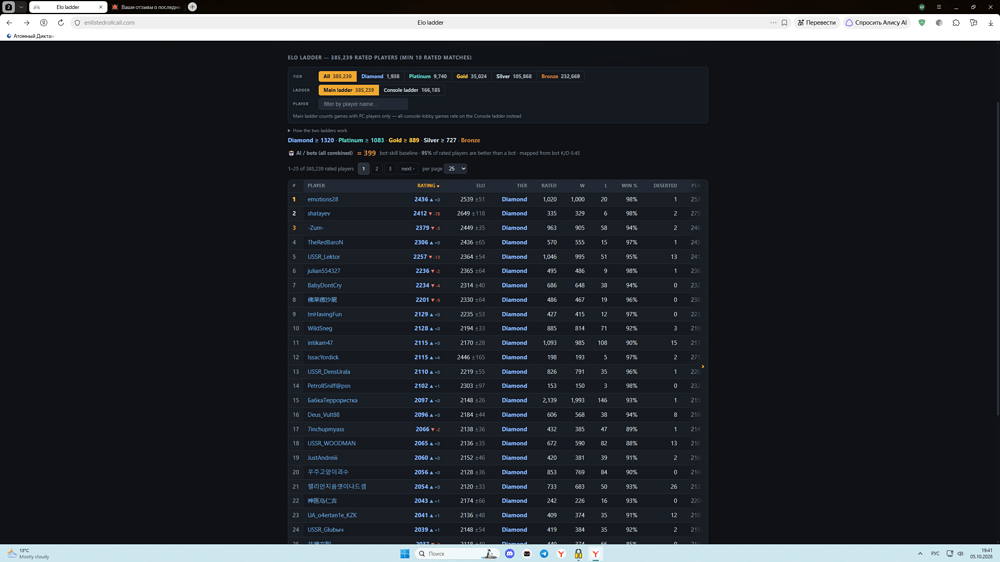Filter by Platinum tier
1000x562 pixels.
(427, 76)
